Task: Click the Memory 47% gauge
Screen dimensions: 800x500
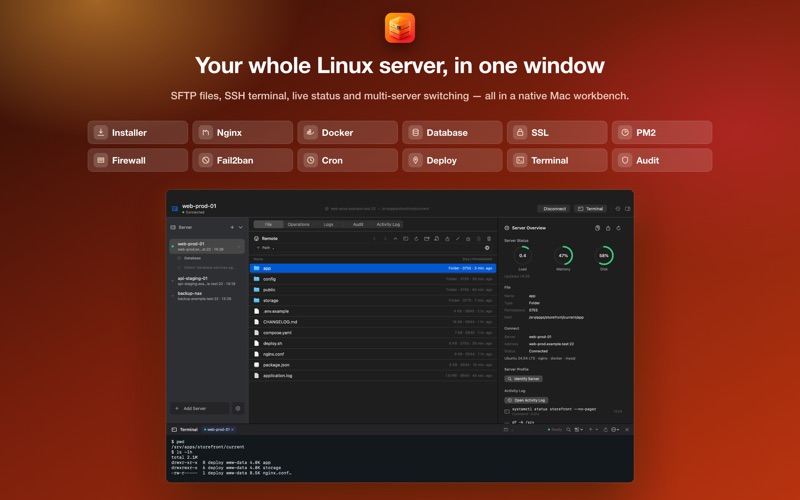Action: (563, 256)
